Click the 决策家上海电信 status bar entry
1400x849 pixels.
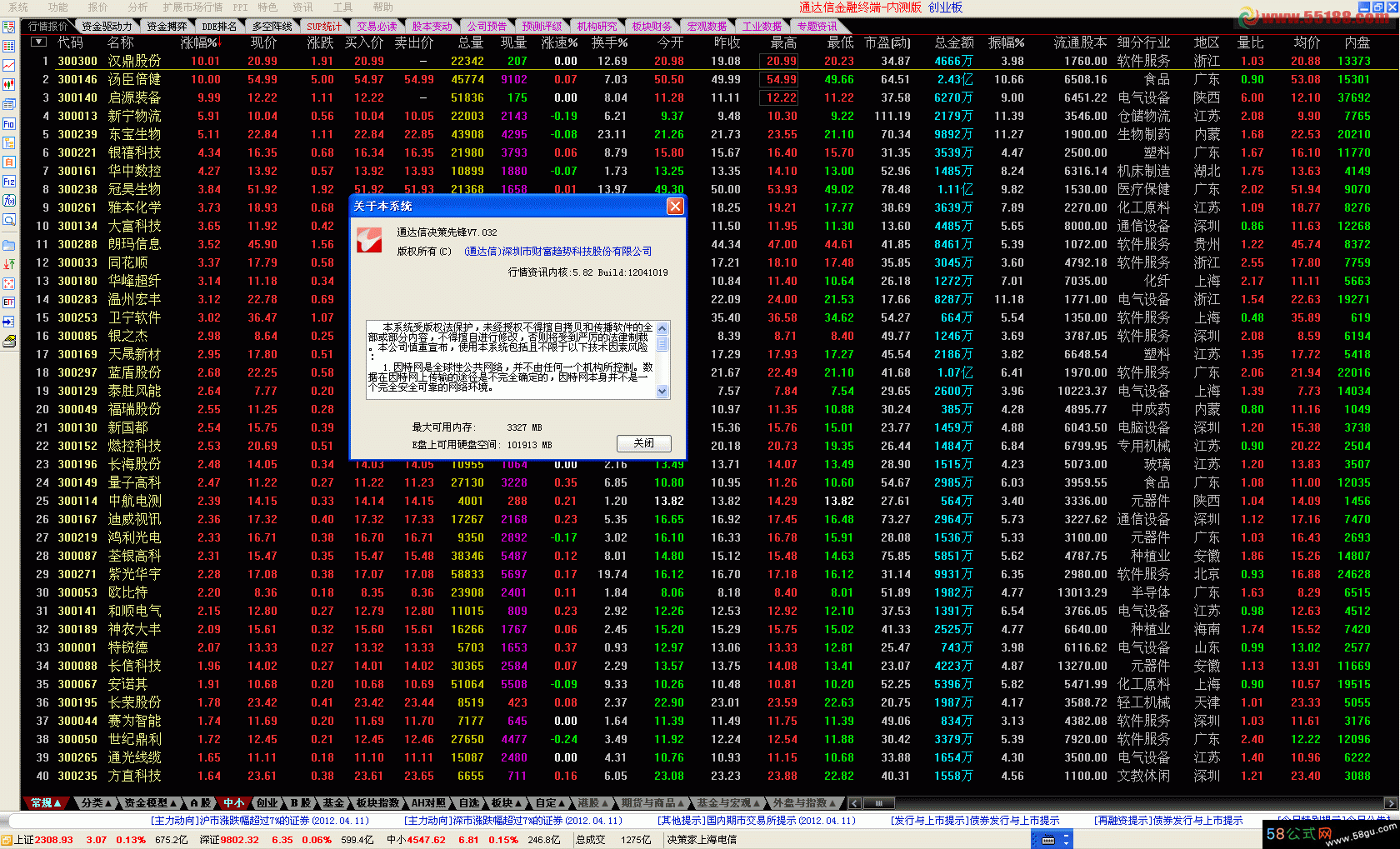(x=702, y=840)
